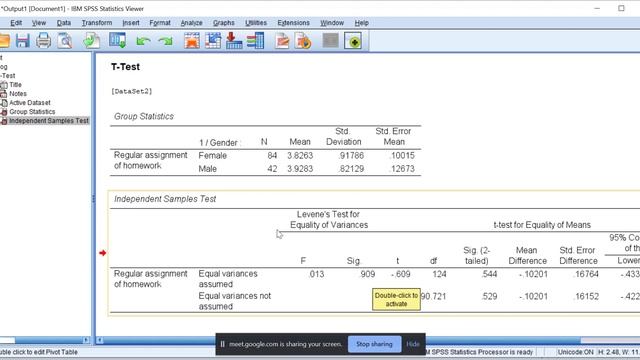Undo the last action
Viewport: 640px width, 360px height.
[143, 41]
